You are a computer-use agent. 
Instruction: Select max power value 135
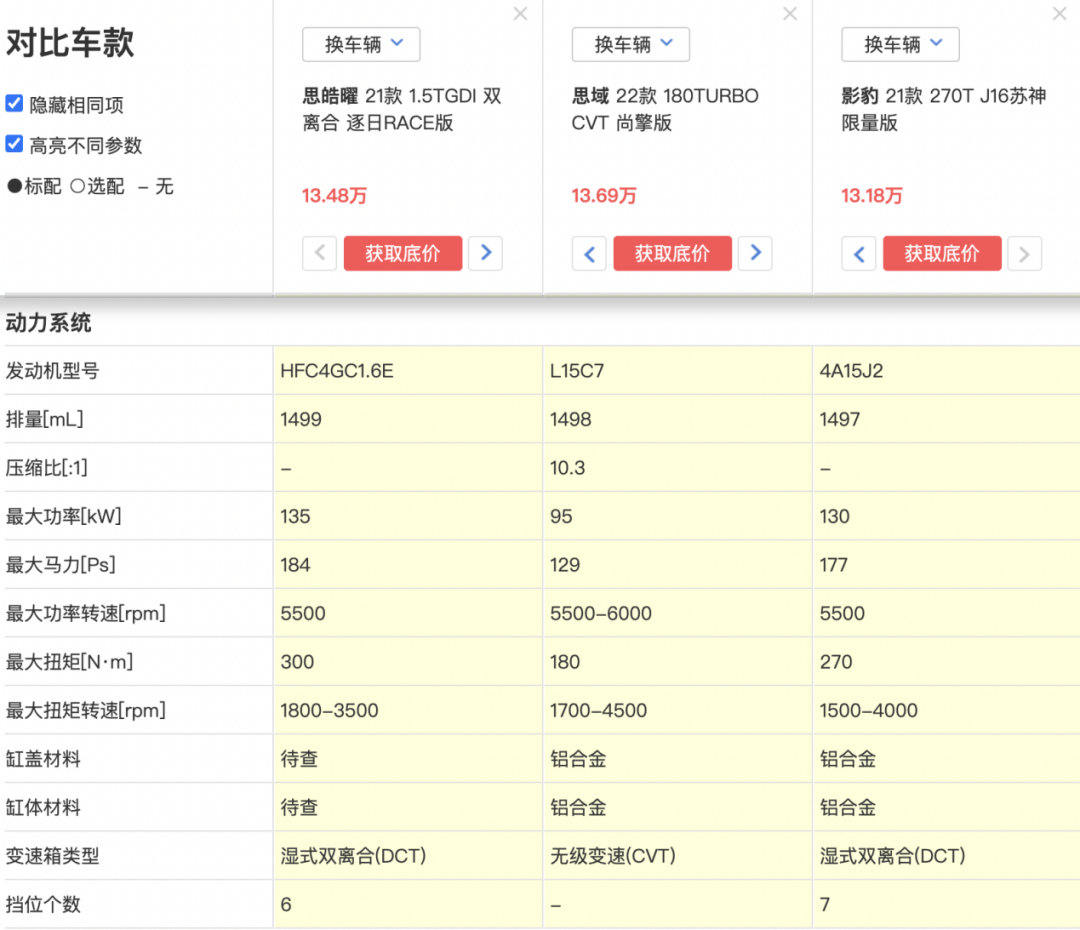[x=295, y=517]
